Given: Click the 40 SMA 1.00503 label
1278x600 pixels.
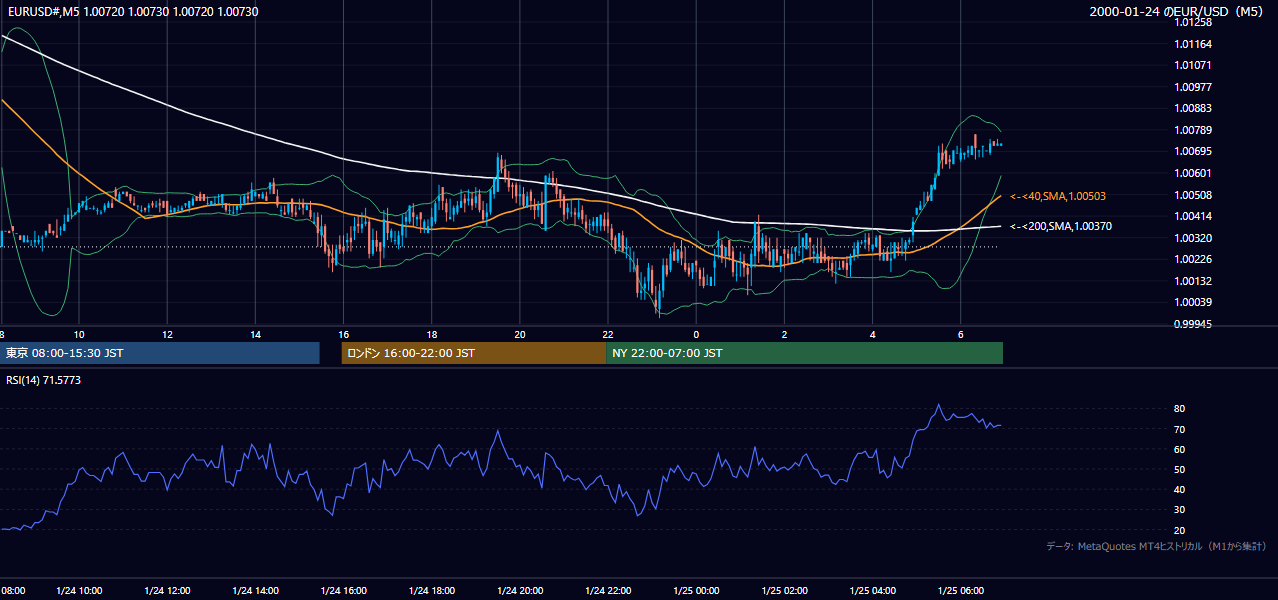Looking at the screenshot, I should point(1058,197).
